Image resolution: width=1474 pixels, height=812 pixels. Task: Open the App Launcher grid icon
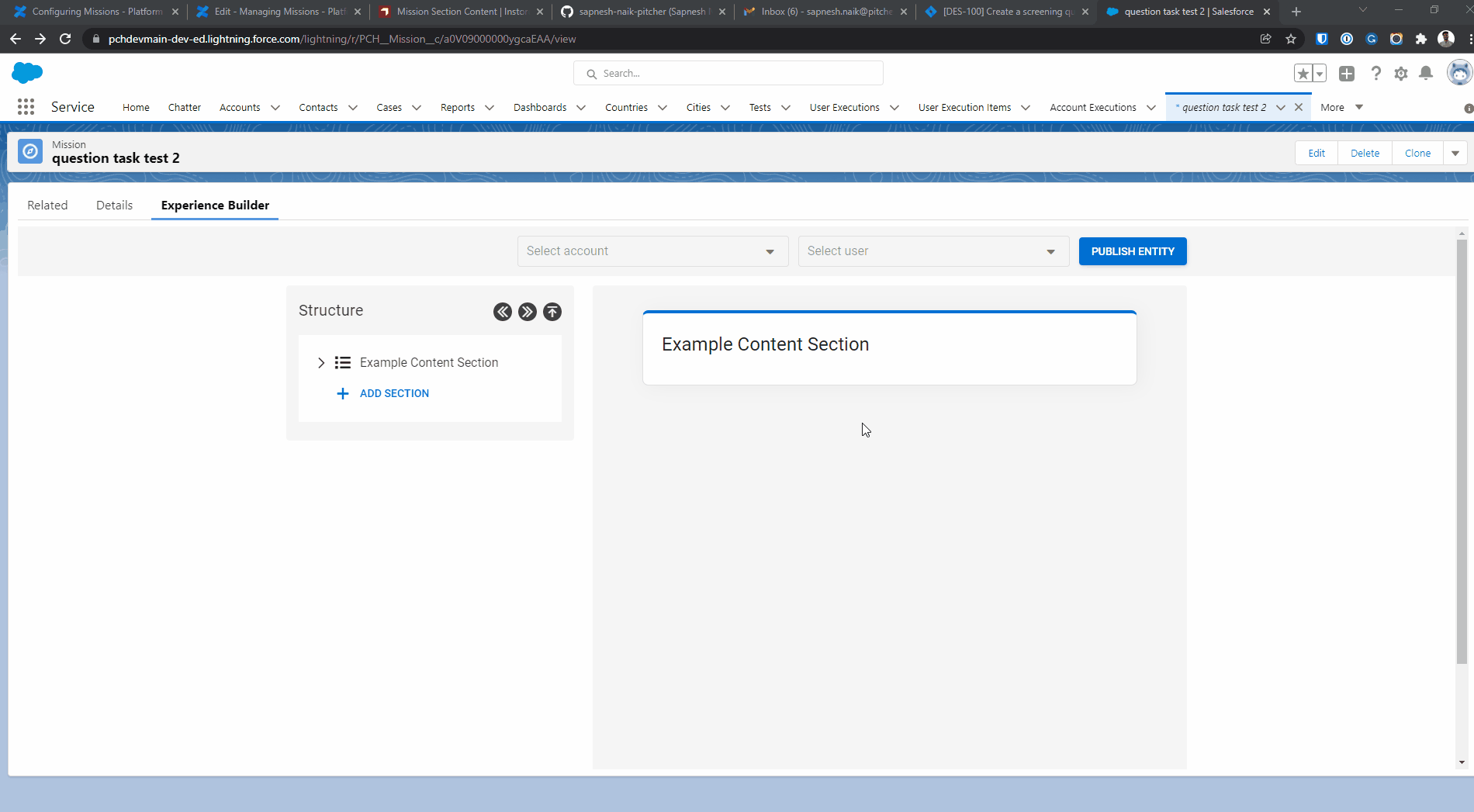pyautogui.click(x=26, y=107)
